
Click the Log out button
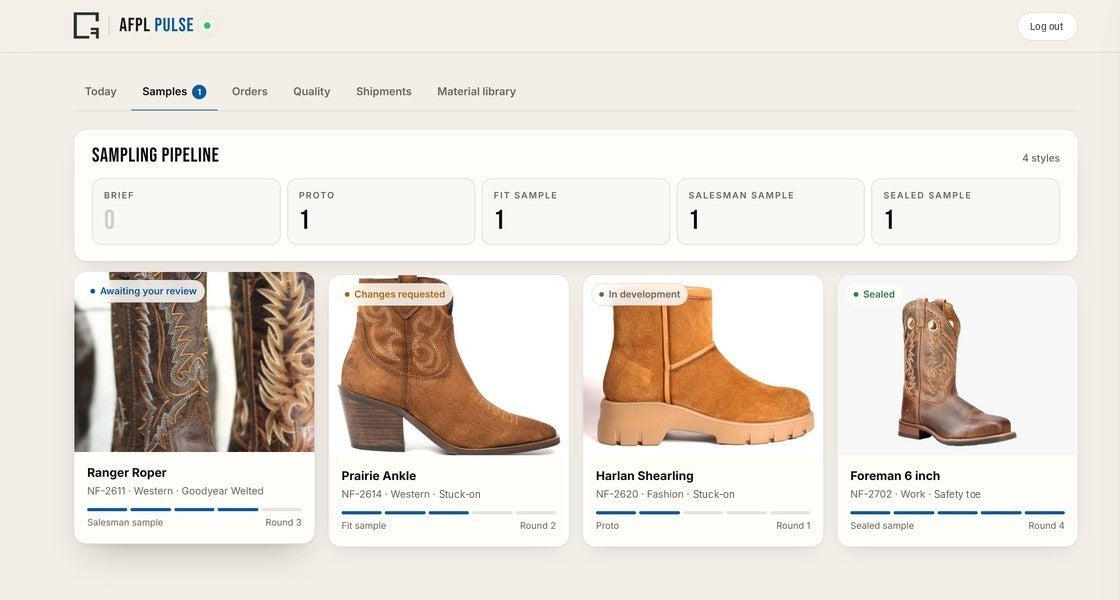1046,26
